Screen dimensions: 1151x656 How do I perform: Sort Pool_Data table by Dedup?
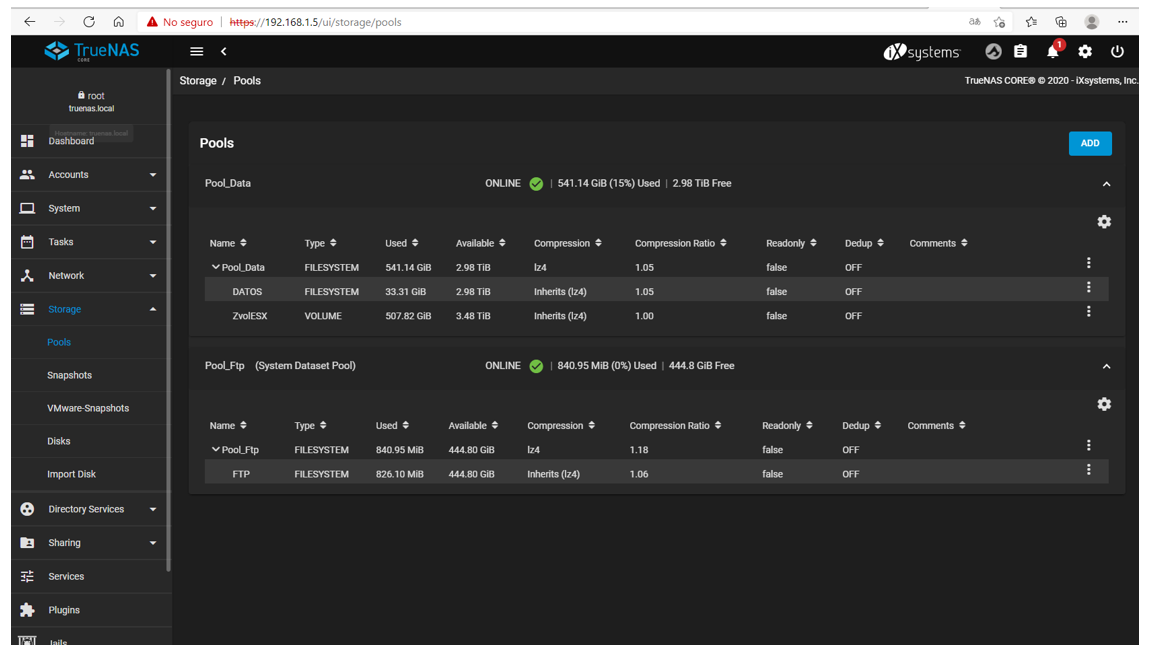[x=864, y=243]
